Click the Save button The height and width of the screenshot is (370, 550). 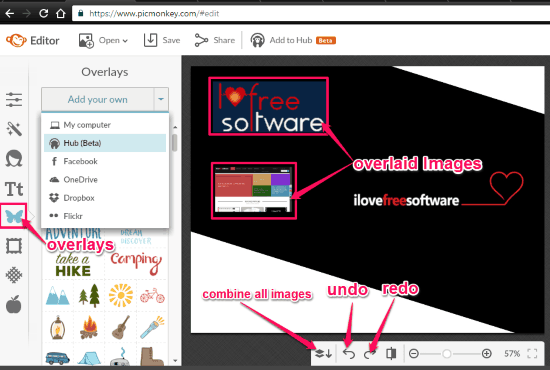[x=162, y=40]
